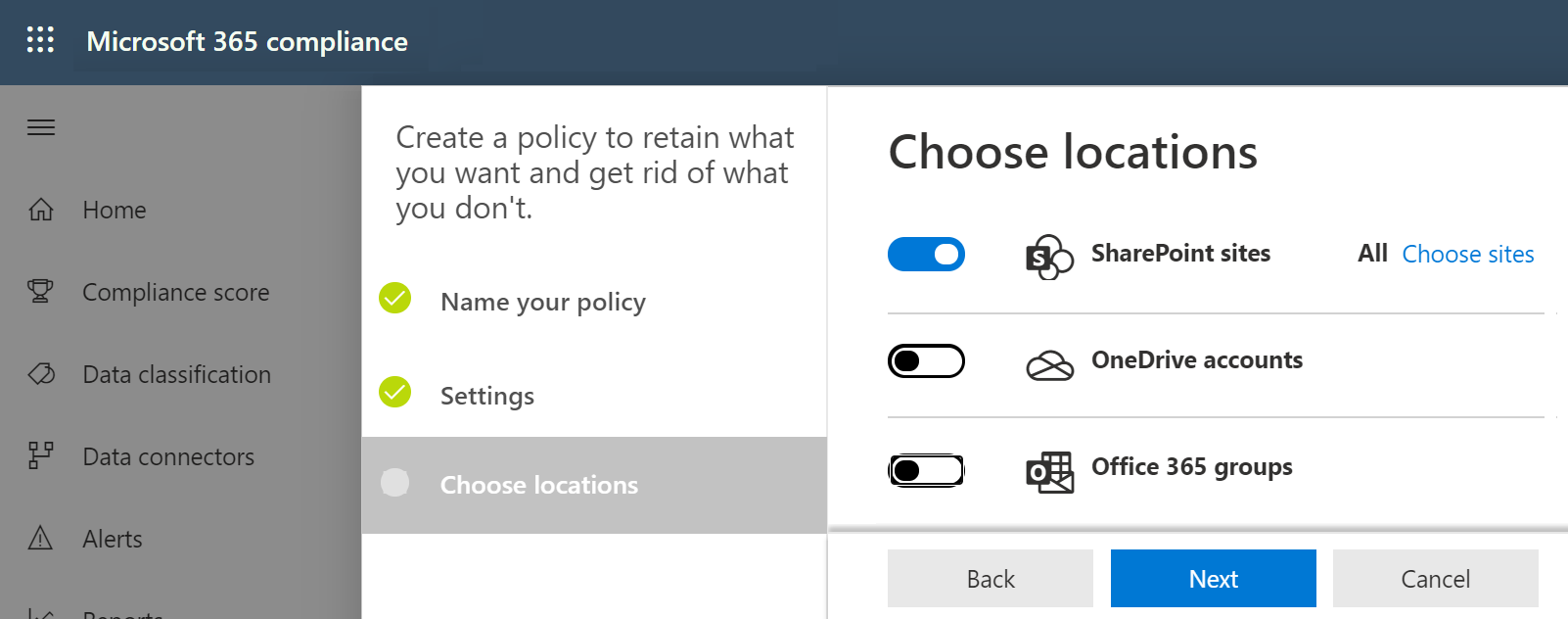The height and width of the screenshot is (619, 1568).
Task: Cancel the retention policy wizard
Action: point(1435,578)
